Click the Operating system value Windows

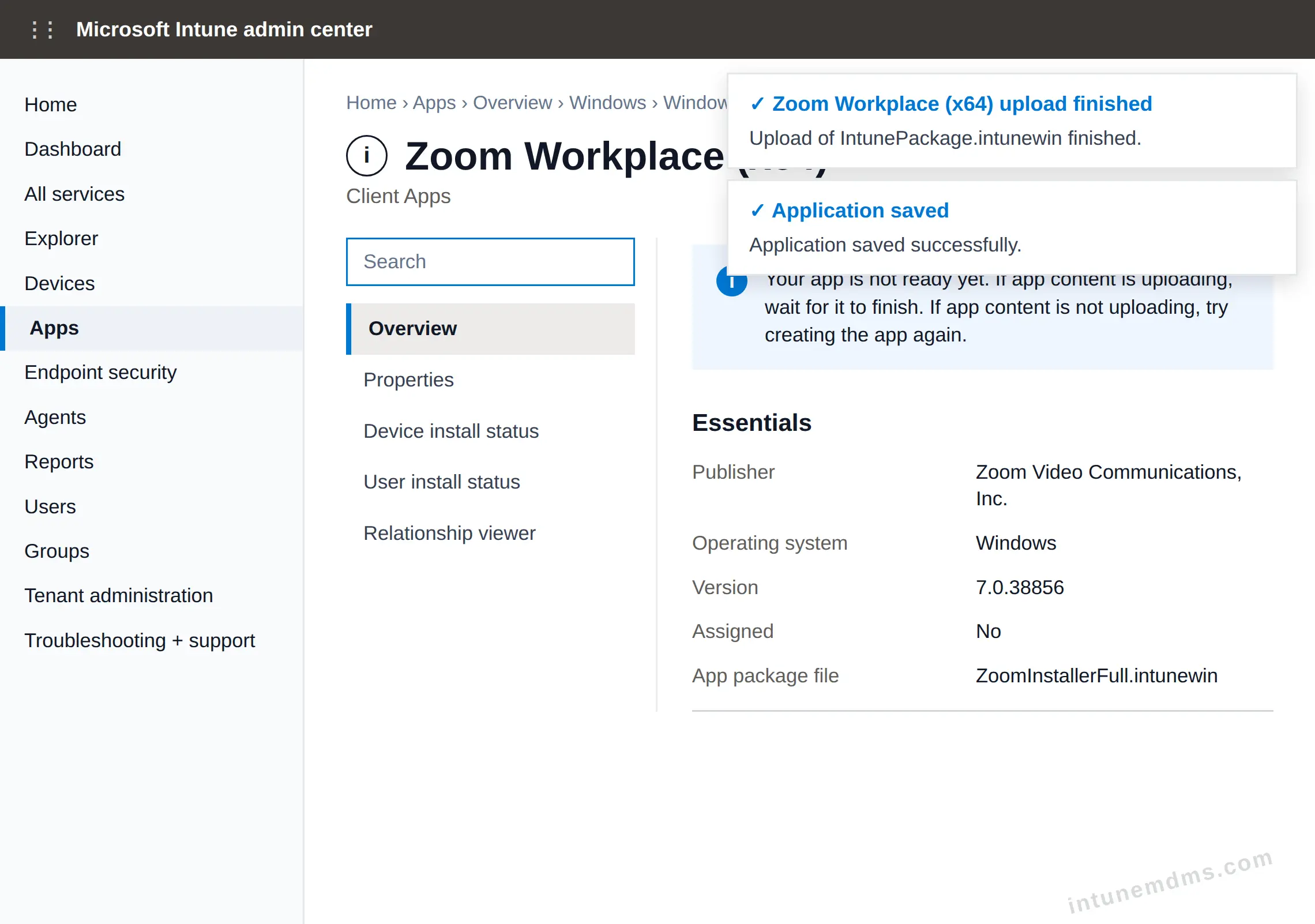coord(1016,543)
